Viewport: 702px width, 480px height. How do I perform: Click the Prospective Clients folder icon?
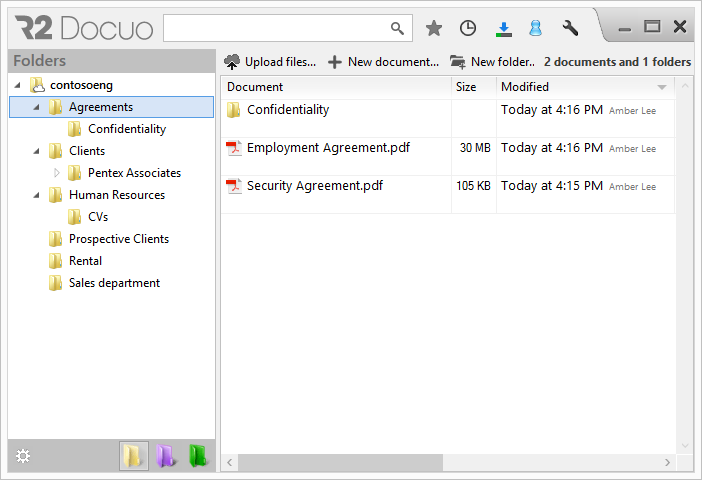pyautogui.click(x=56, y=239)
